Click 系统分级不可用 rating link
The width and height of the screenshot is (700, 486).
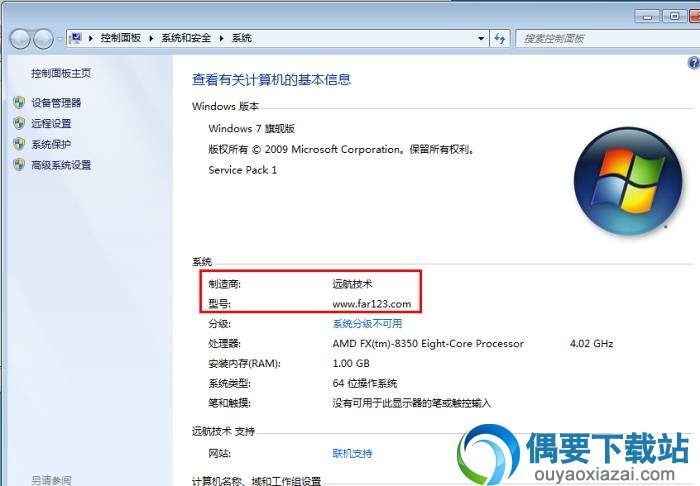click(367, 324)
